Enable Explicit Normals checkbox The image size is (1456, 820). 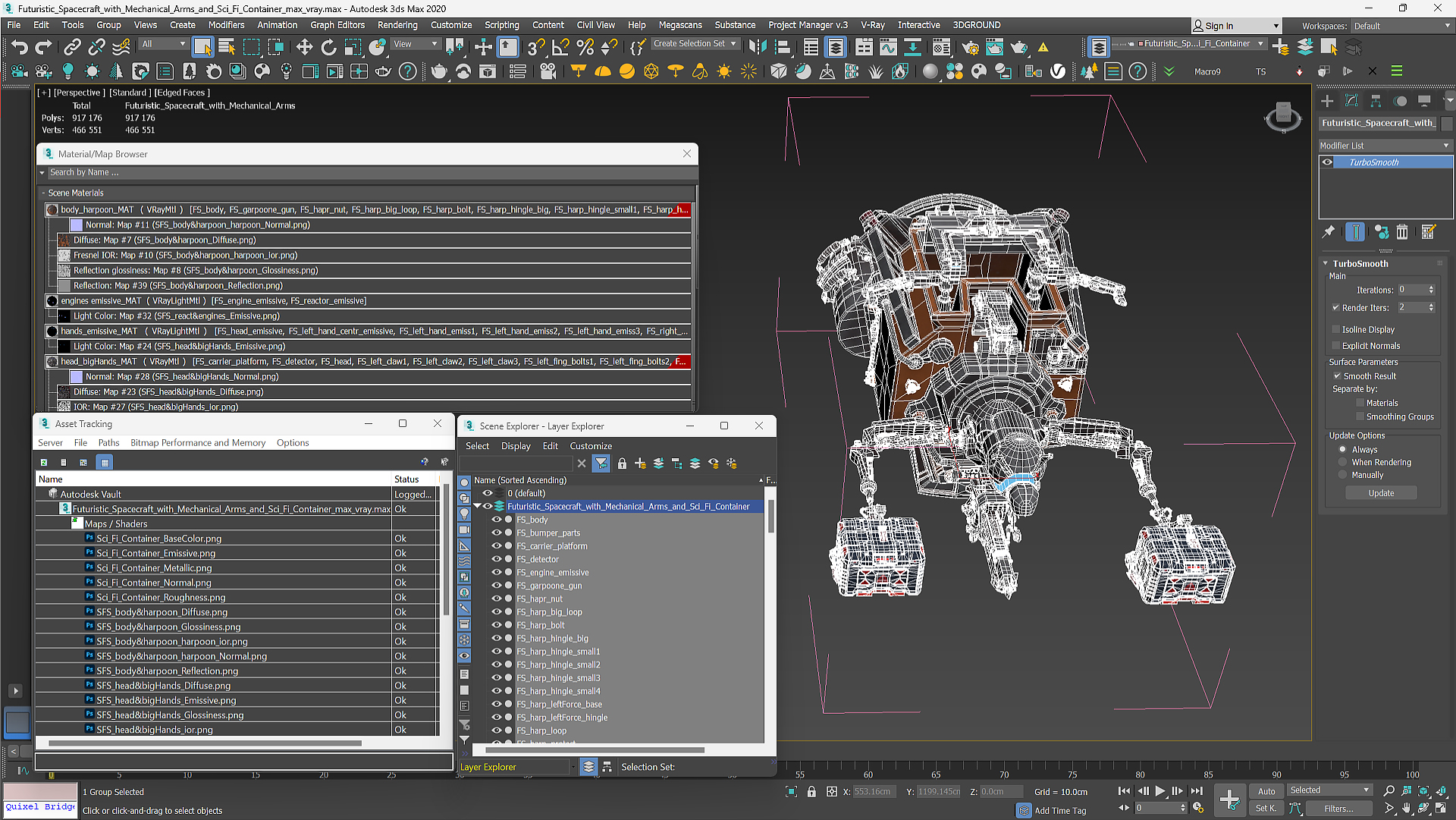[x=1335, y=346]
